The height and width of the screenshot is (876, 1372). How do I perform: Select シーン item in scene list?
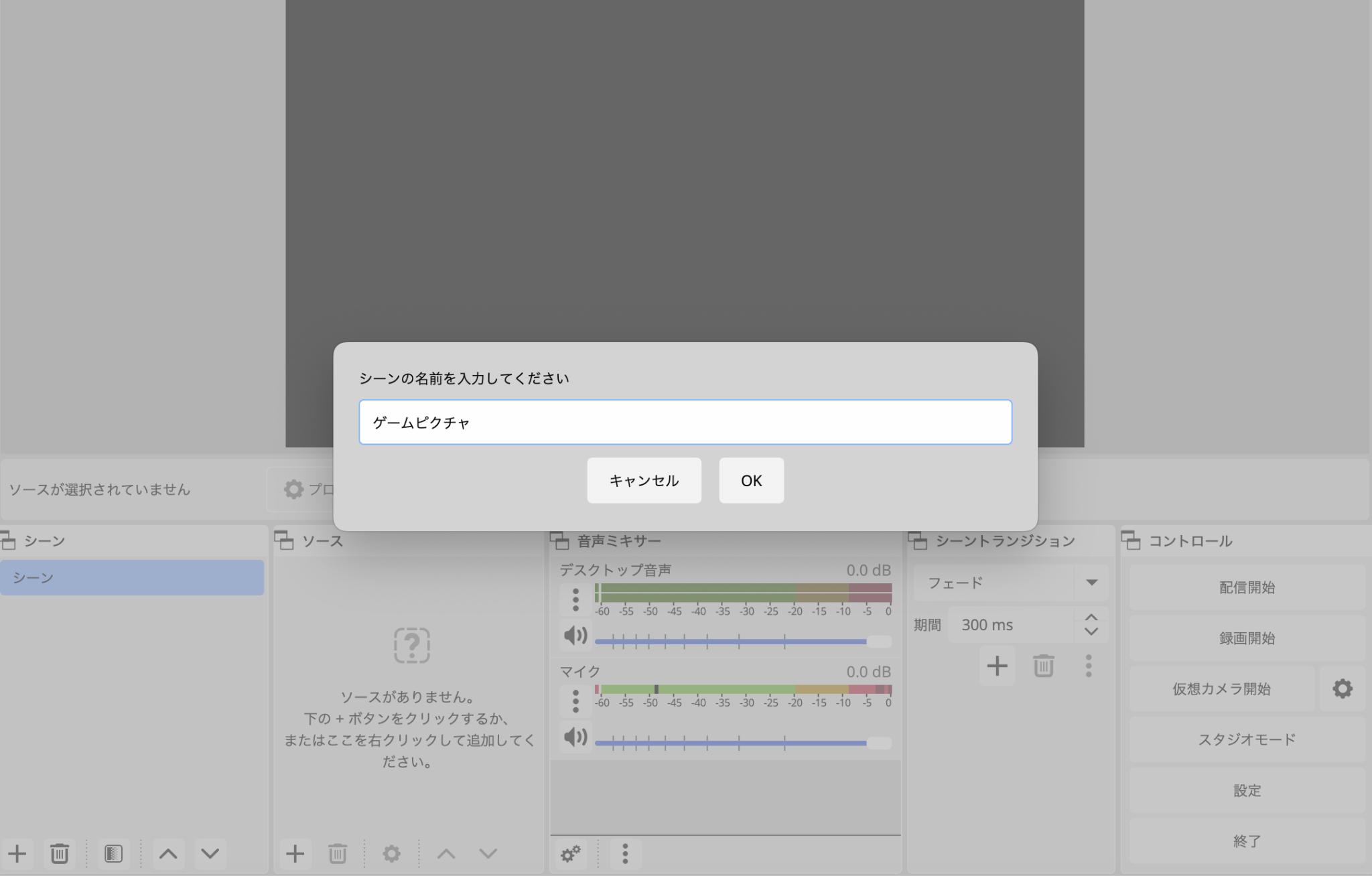coord(132,577)
